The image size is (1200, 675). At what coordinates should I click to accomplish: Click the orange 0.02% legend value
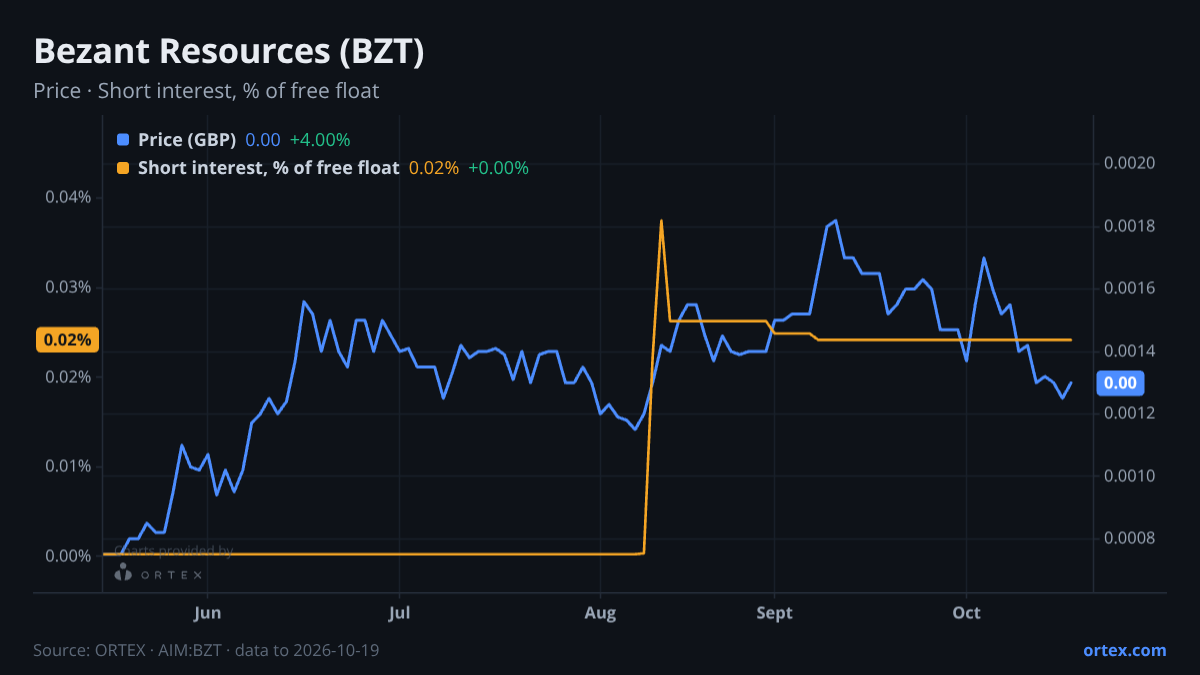433,168
